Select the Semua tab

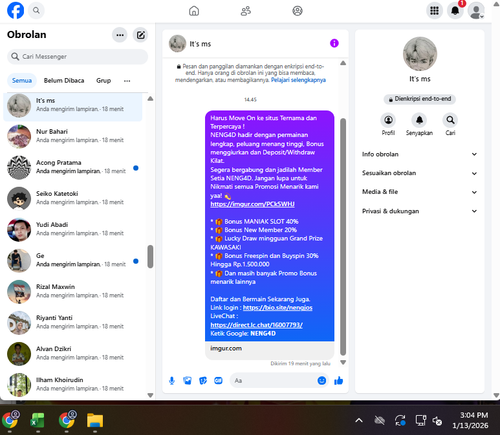click(22, 81)
